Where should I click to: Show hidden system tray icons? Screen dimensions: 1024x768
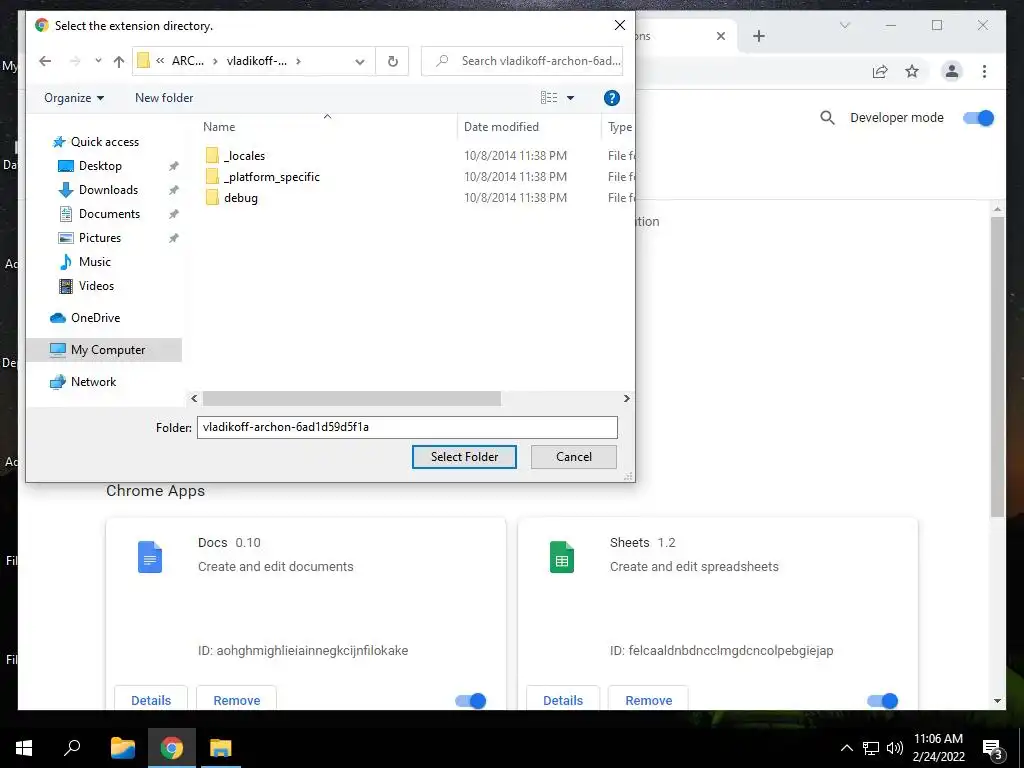tap(846, 748)
